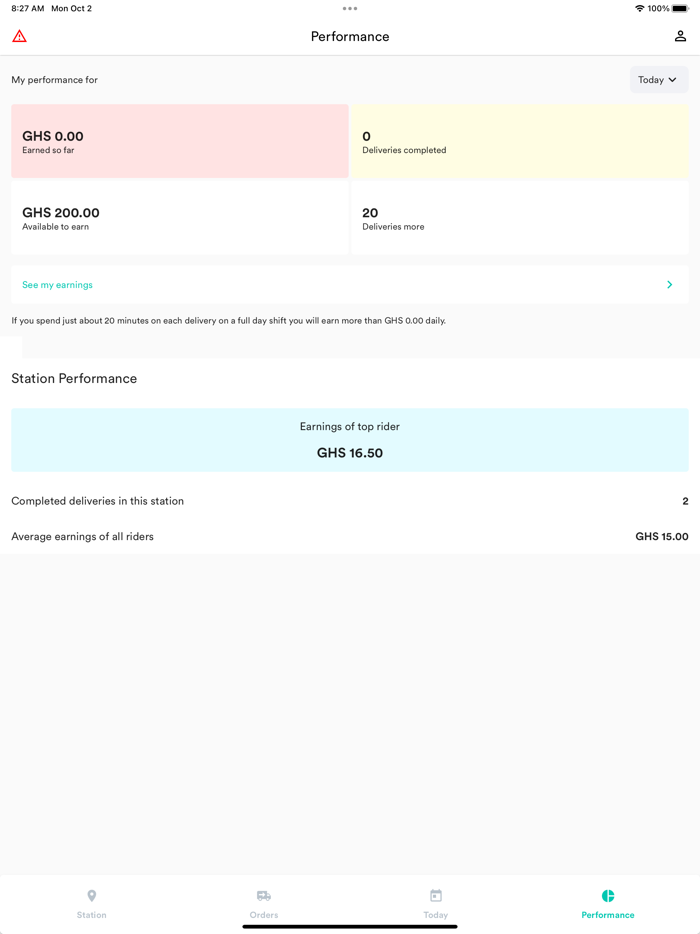Tap the Wi-Fi icon in status bar

click(639, 8)
